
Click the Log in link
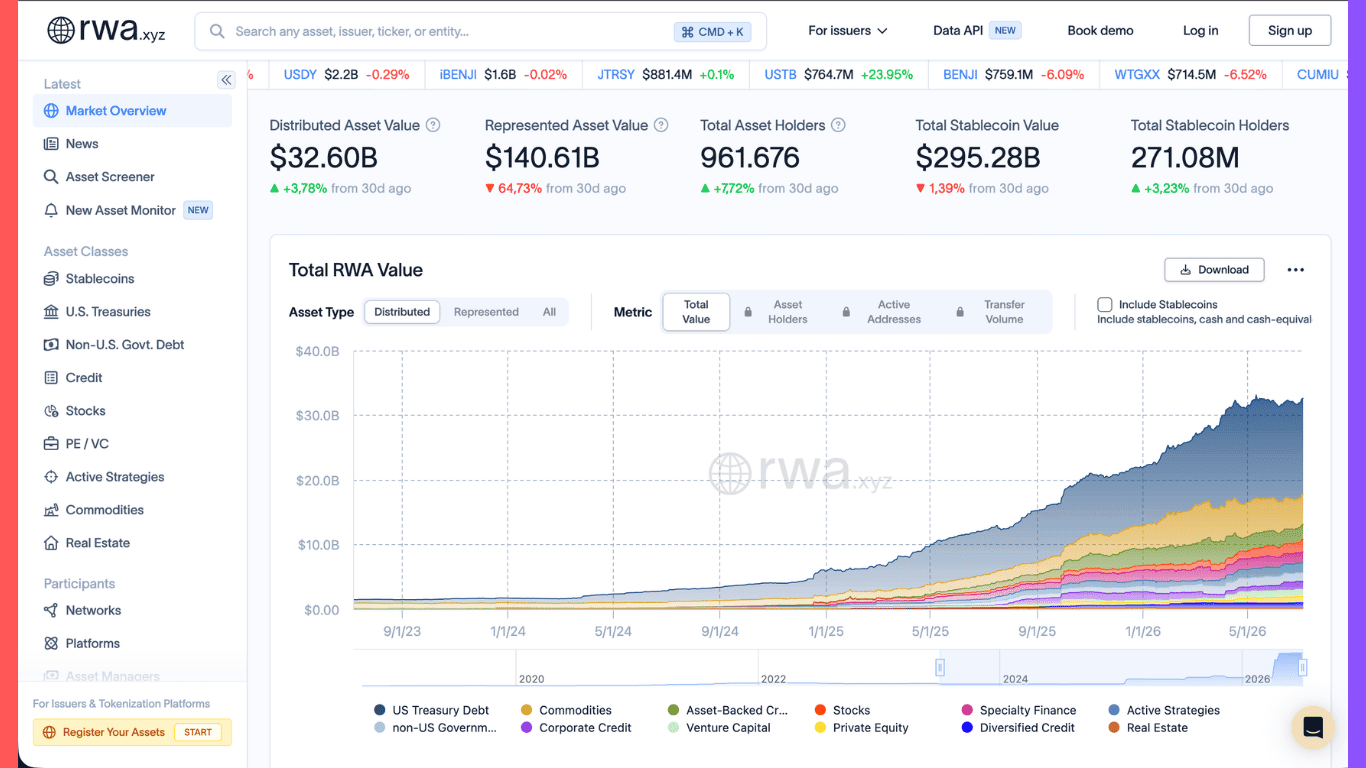click(x=1200, y=31)
